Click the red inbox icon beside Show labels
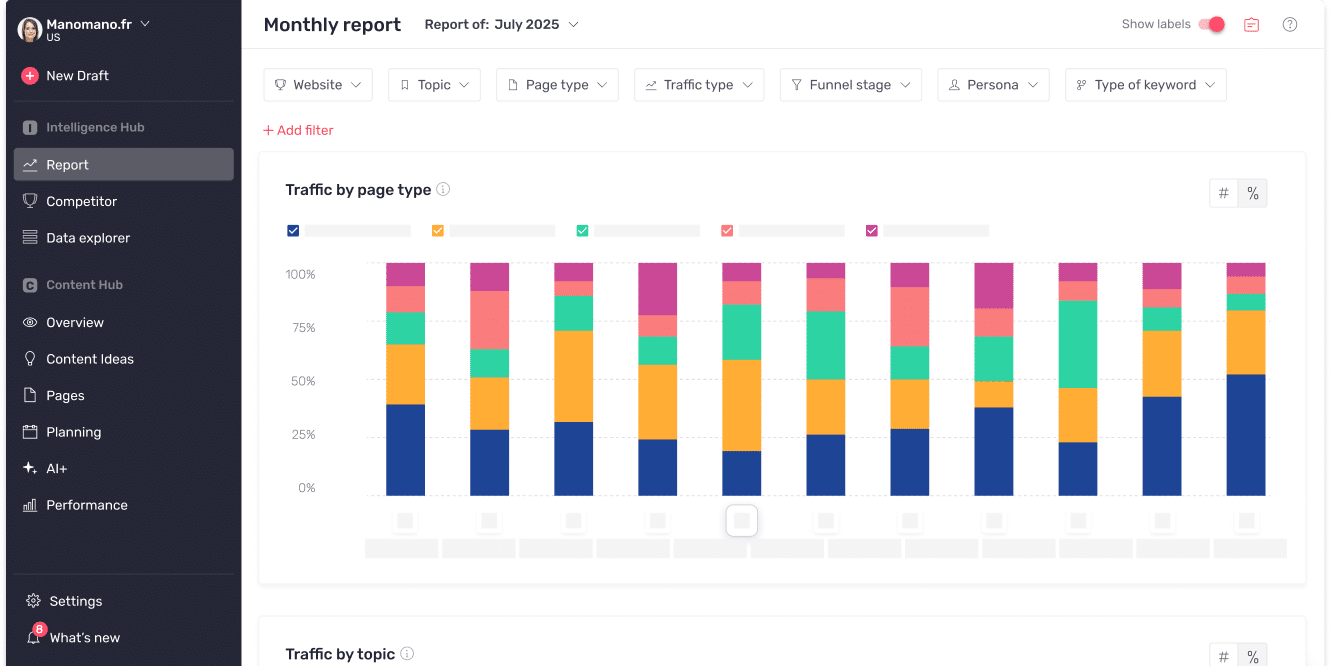 (x=1251, y=24)
